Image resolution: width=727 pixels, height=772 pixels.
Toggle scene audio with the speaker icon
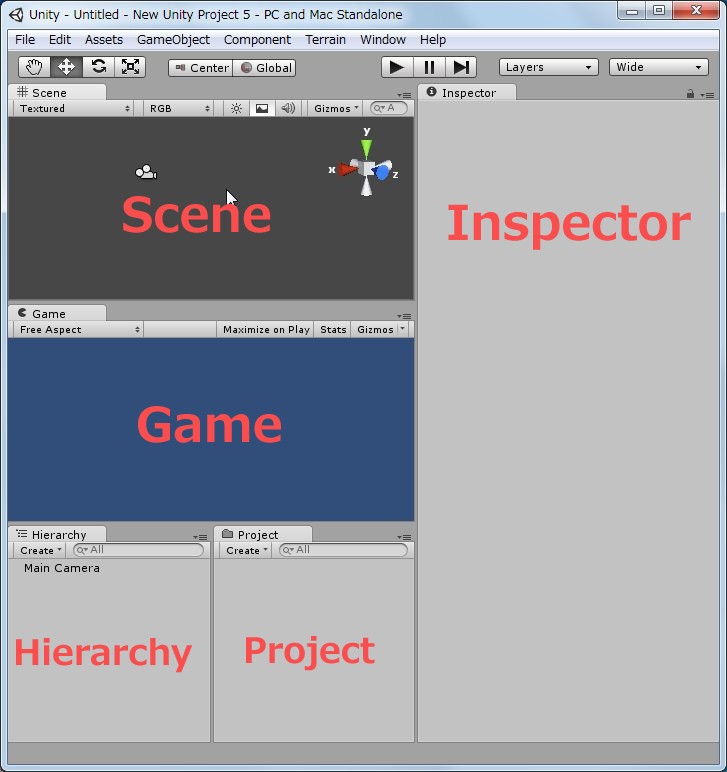[288, 108]
